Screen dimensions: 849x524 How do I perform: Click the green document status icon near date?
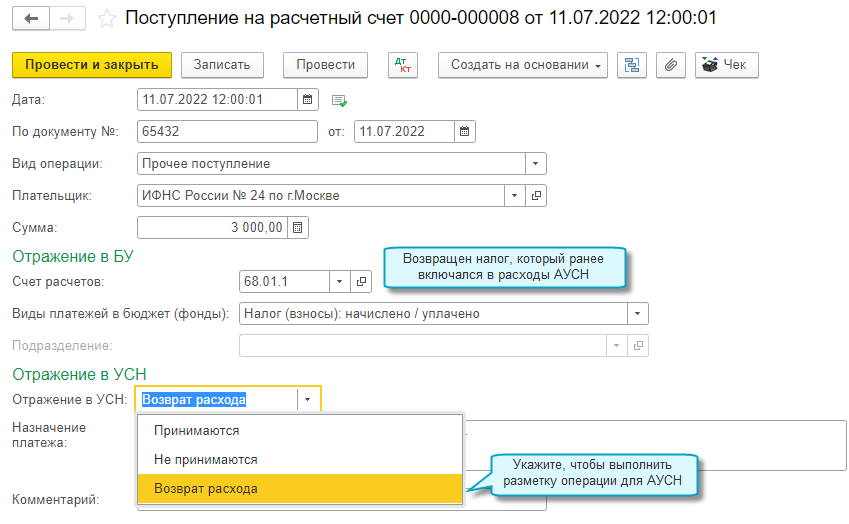click(x=339, y=100)
